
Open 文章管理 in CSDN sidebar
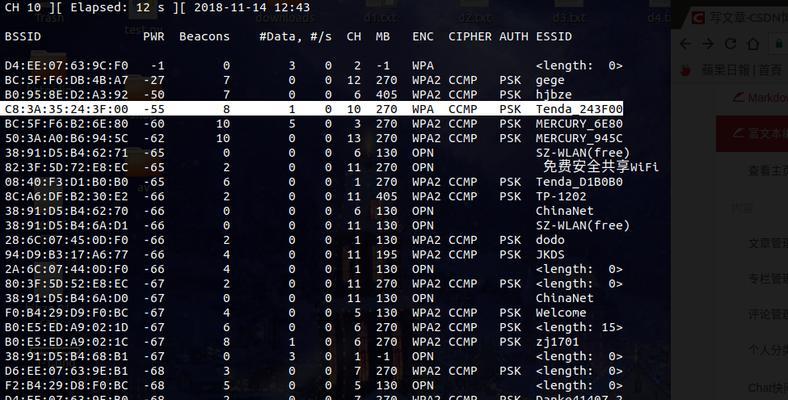768,243
